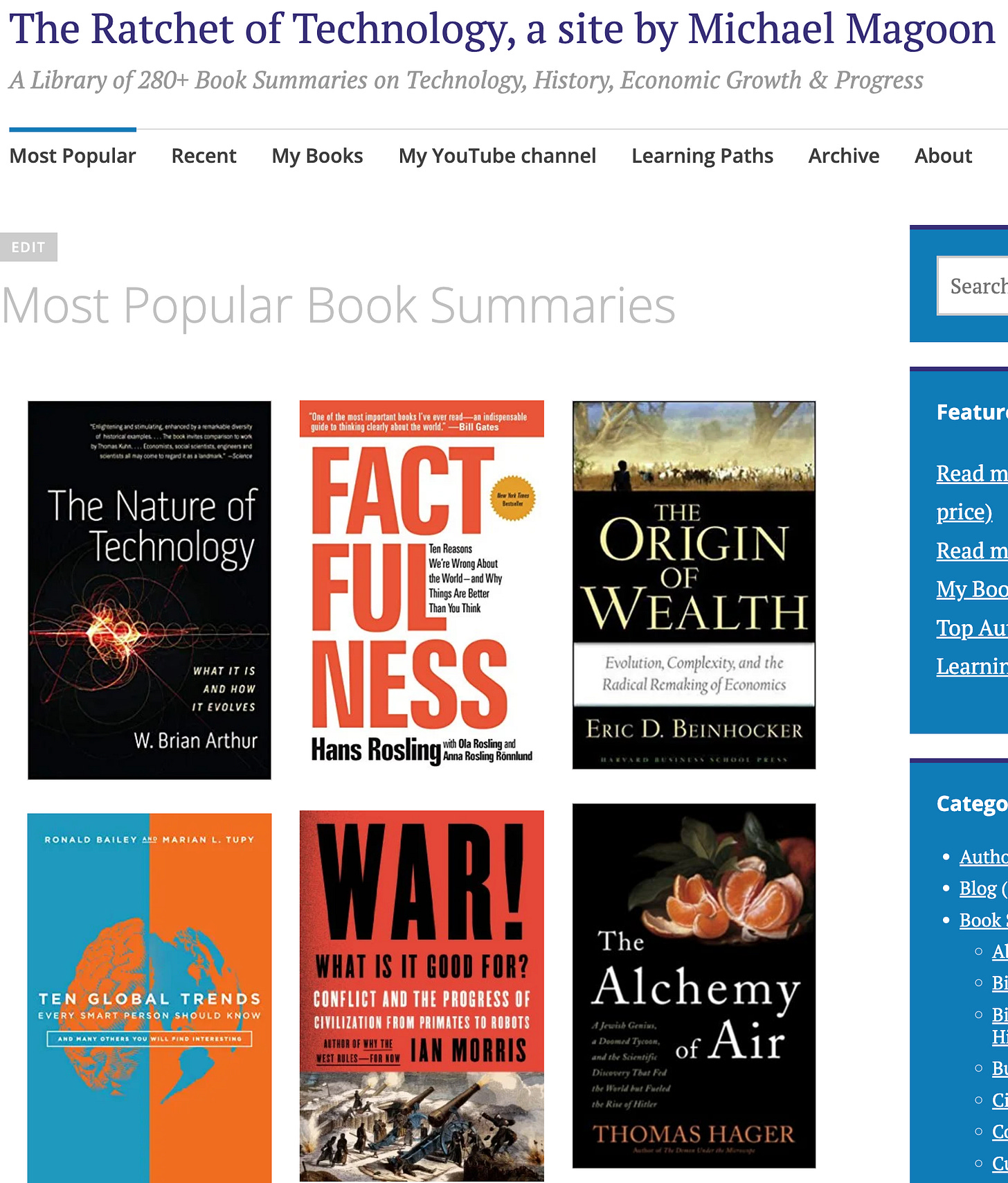Open The Alchemy of Air book cover

694,986
